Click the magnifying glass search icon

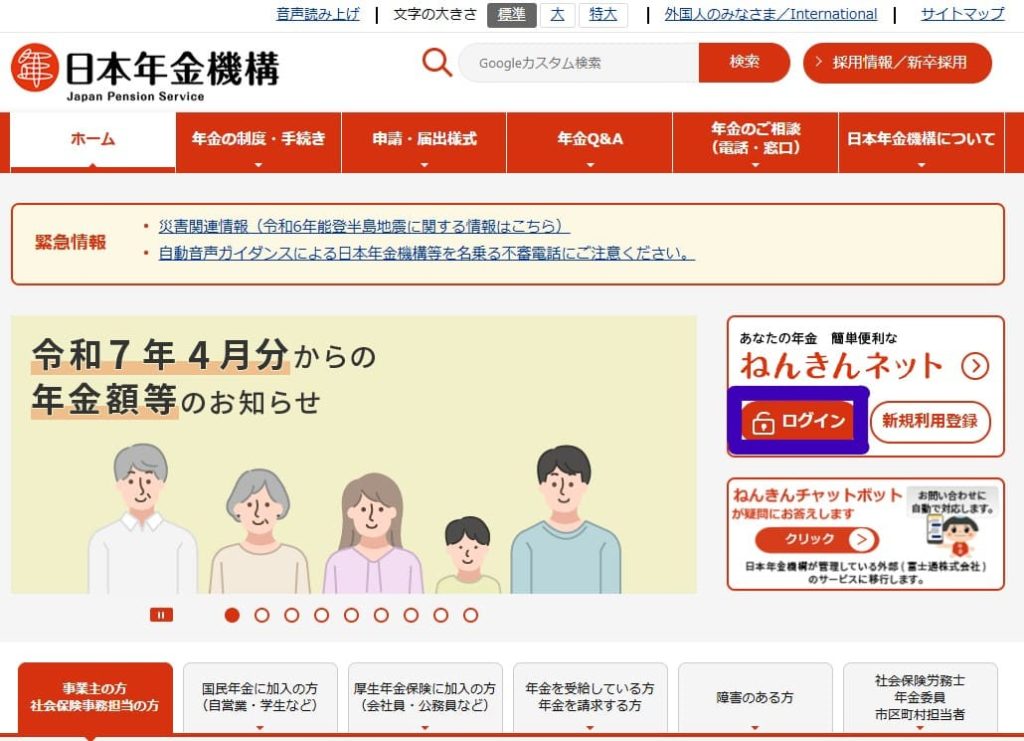pyautogui.click(x=437, y=63)
